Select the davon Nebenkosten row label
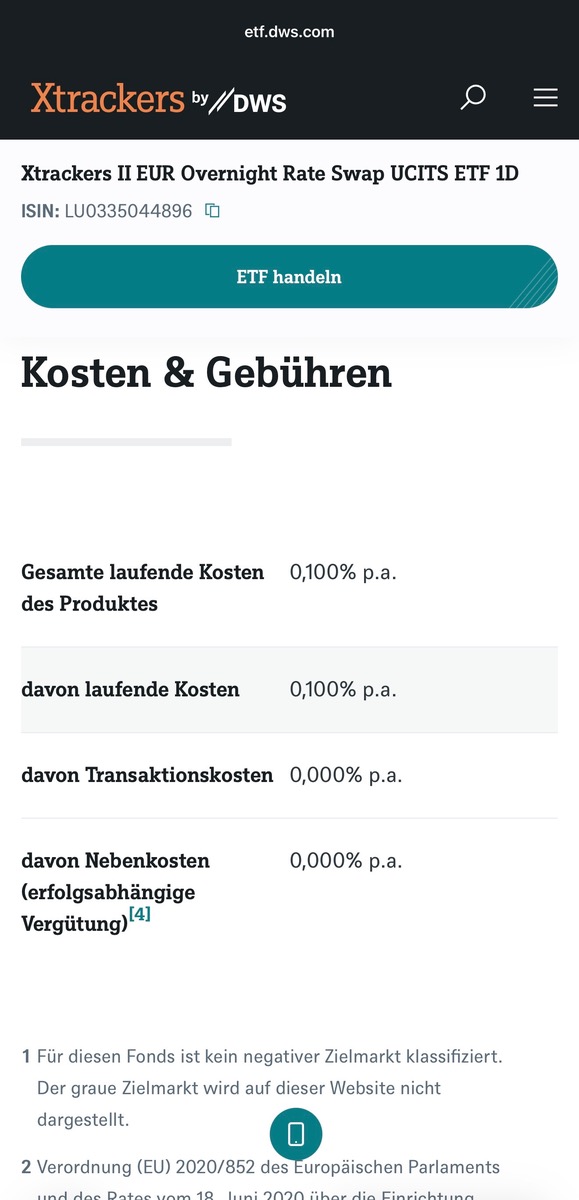The image size is (579, 1200). 116,892
